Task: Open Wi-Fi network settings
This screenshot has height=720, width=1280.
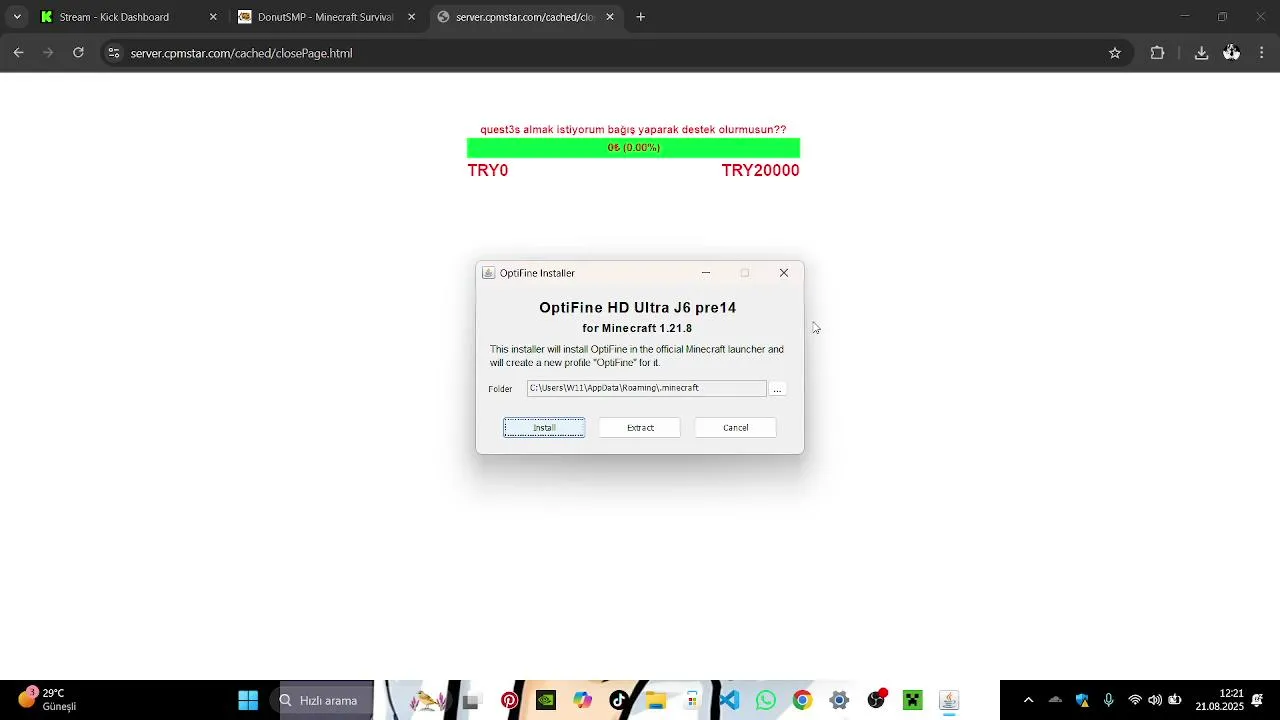Action: [x=1135, y=700]
